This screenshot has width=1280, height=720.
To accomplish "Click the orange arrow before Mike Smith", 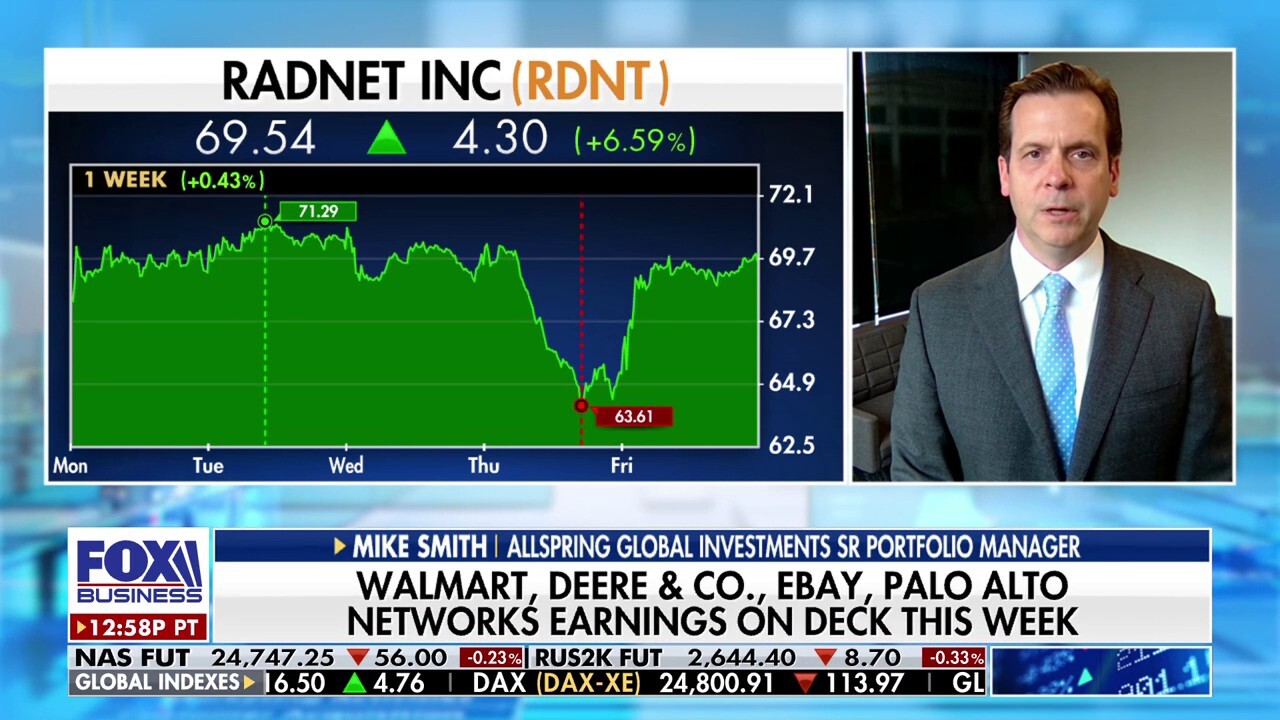I will [x=340, y=546].
